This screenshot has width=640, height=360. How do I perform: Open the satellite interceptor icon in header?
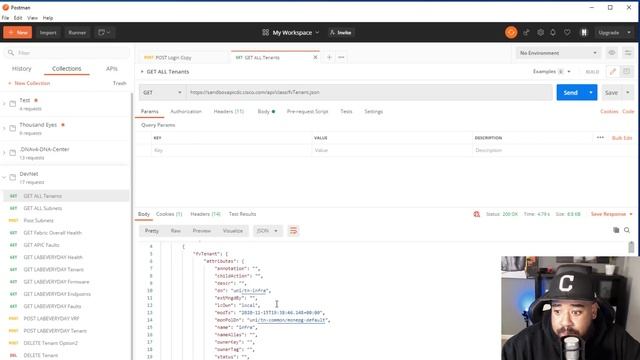(526, 32)
